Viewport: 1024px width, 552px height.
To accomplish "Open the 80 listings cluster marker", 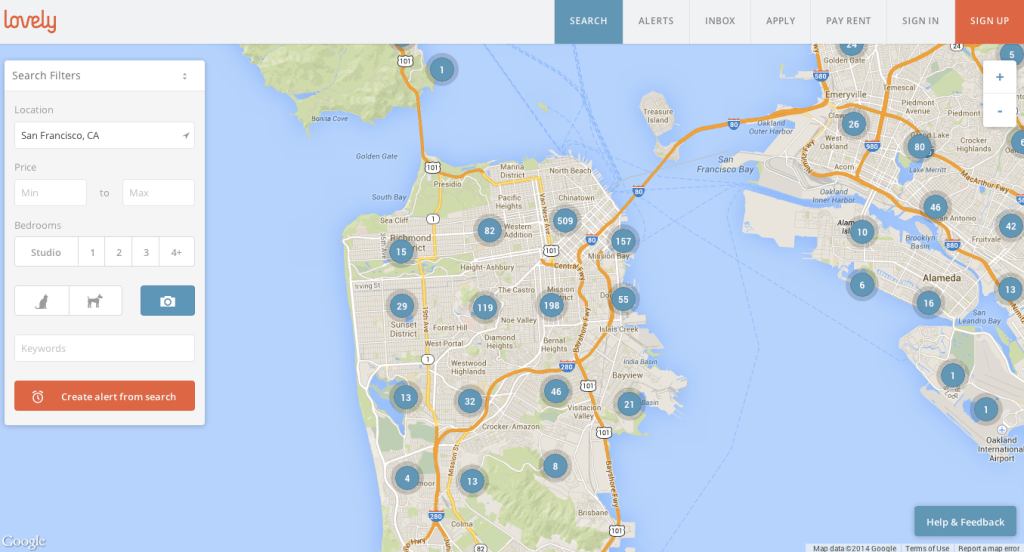I will [920, 146].
